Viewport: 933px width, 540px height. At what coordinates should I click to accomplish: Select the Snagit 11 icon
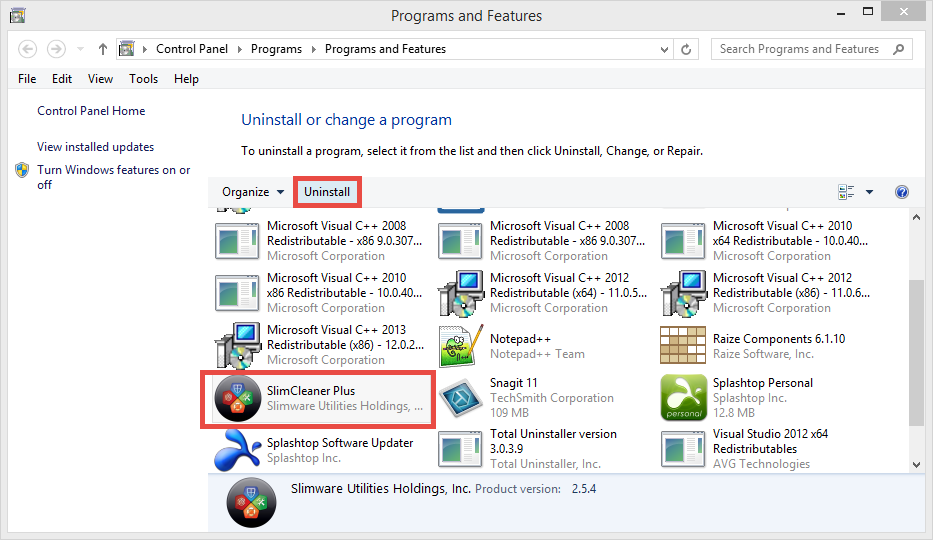click(x=460, y=397)
